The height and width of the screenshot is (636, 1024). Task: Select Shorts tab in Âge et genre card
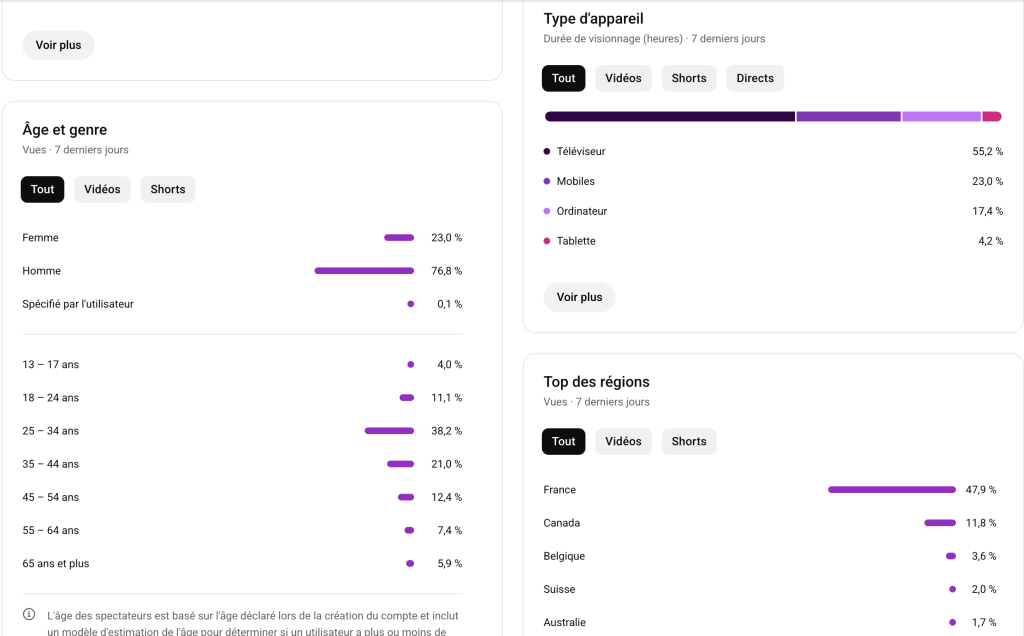168,190
